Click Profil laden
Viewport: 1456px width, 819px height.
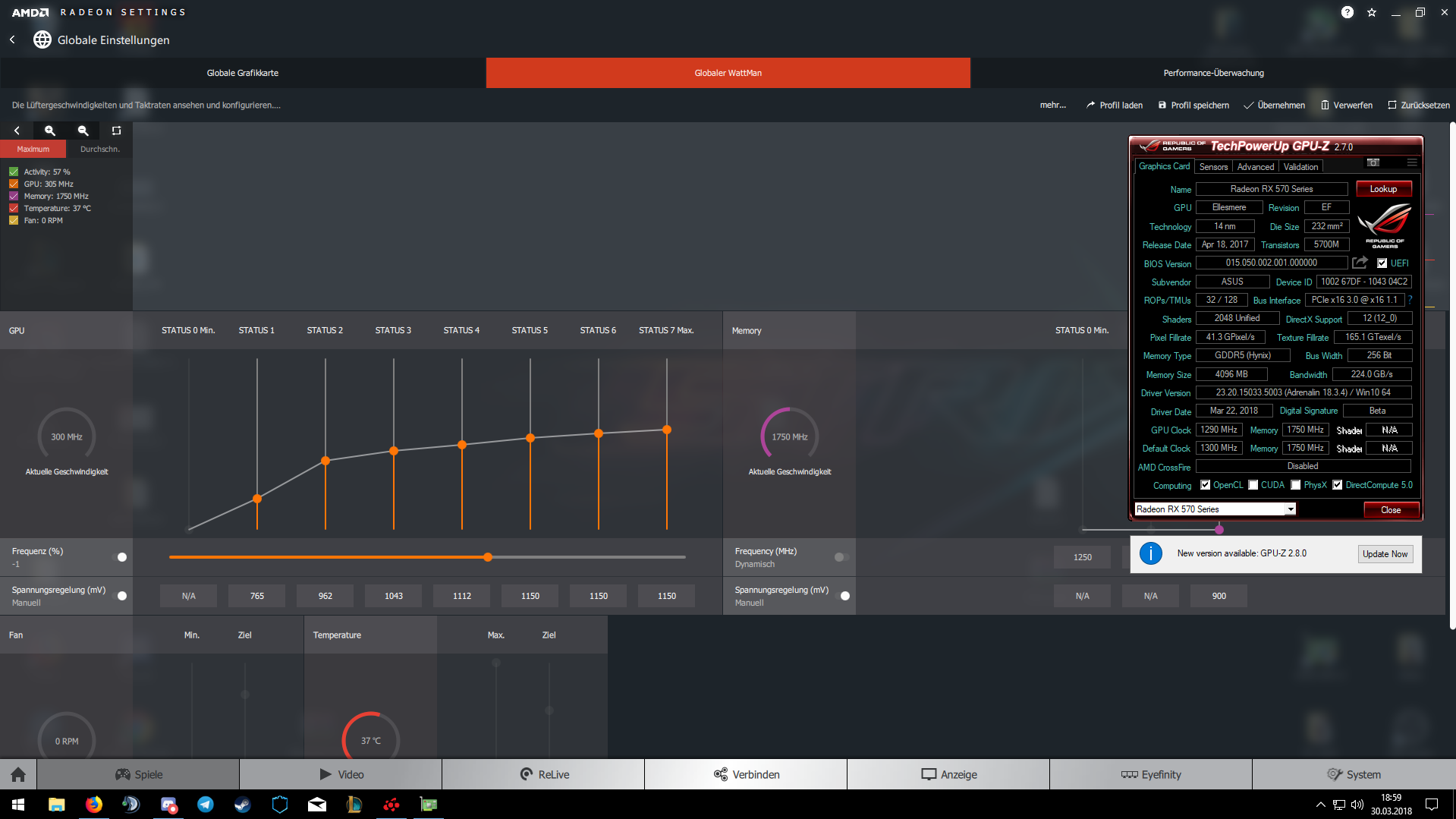tap(1114, 106)
